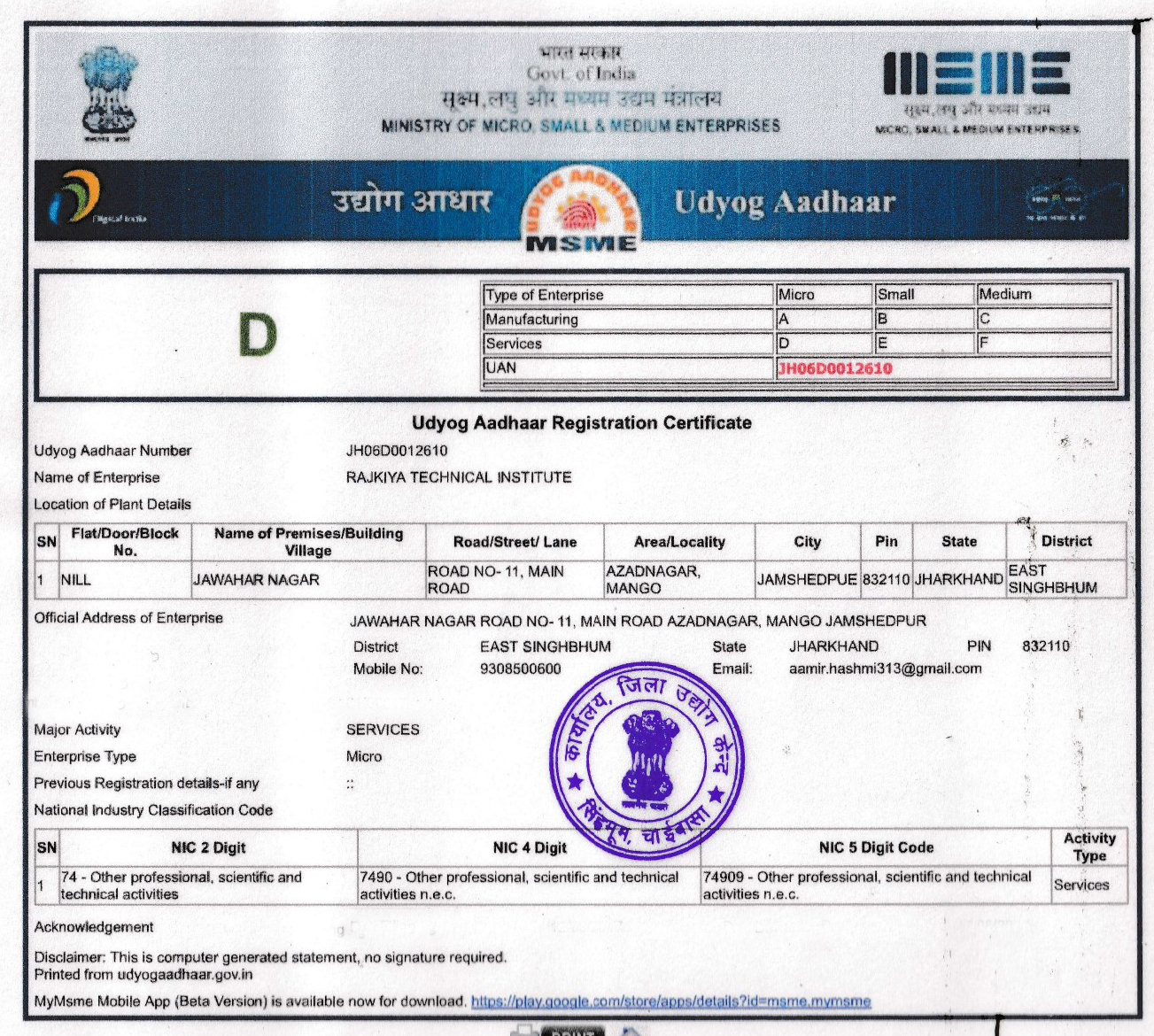Click the JAMSHEDPUE city cell
This screenshot has width=1154, height=1036.
(806, 580)
